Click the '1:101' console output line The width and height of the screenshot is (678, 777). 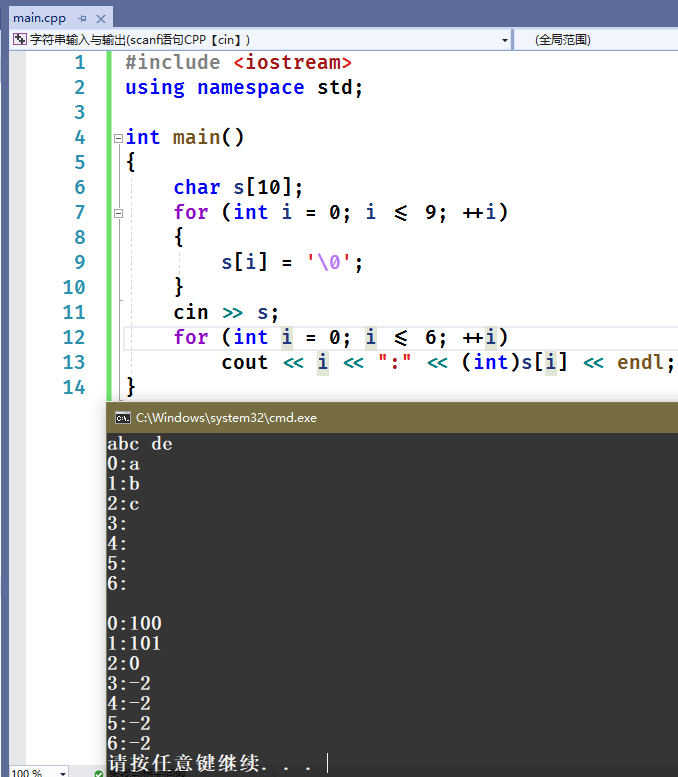134,643
